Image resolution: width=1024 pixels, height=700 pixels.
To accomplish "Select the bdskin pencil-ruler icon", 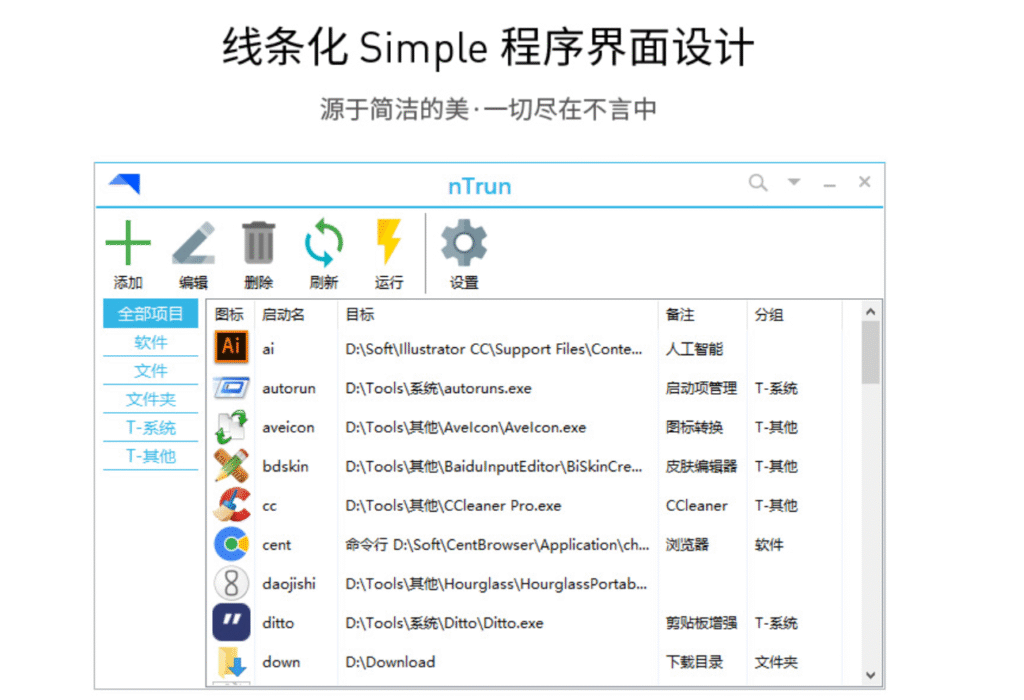I will point(231,466).
